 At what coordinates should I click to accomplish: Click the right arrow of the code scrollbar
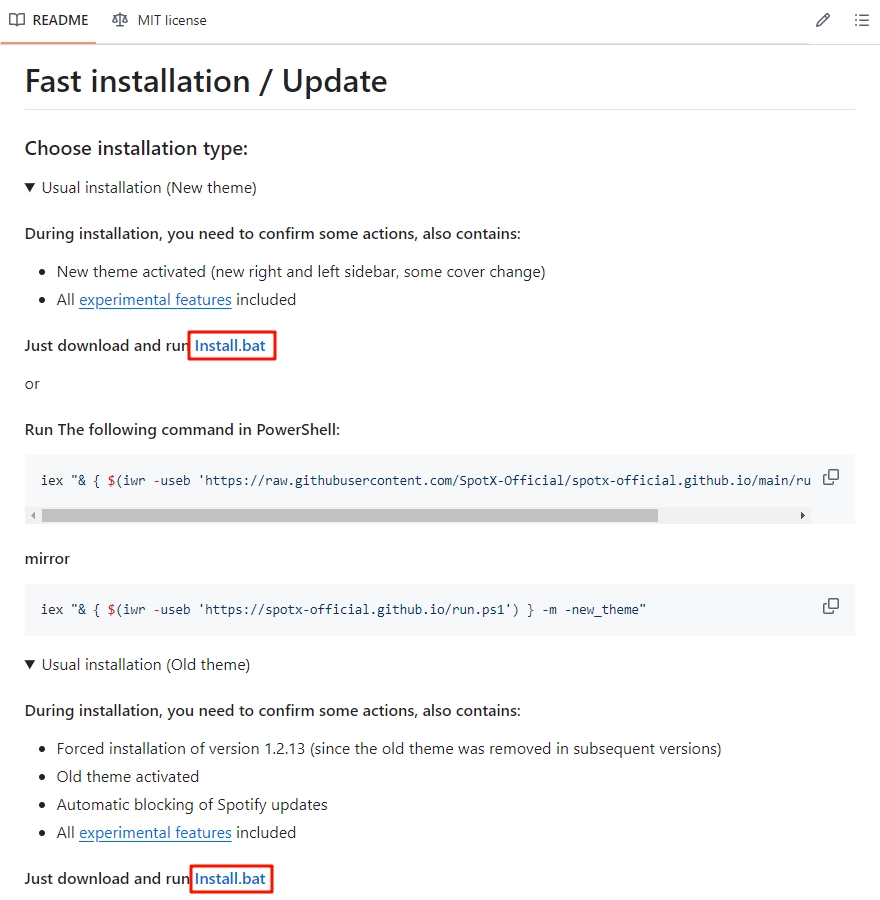coord(802,516)
